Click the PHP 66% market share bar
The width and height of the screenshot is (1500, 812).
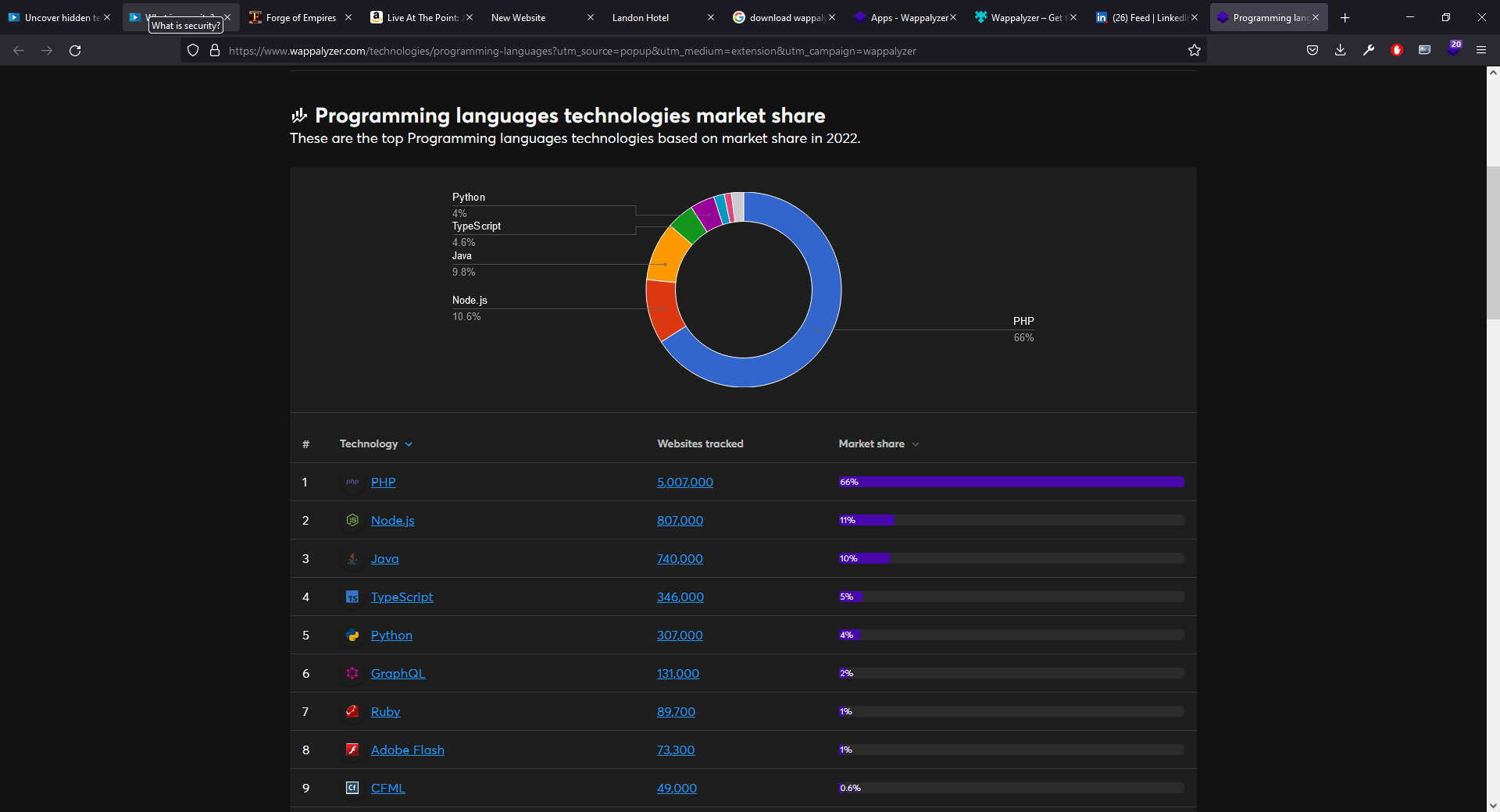(1011, 482)
